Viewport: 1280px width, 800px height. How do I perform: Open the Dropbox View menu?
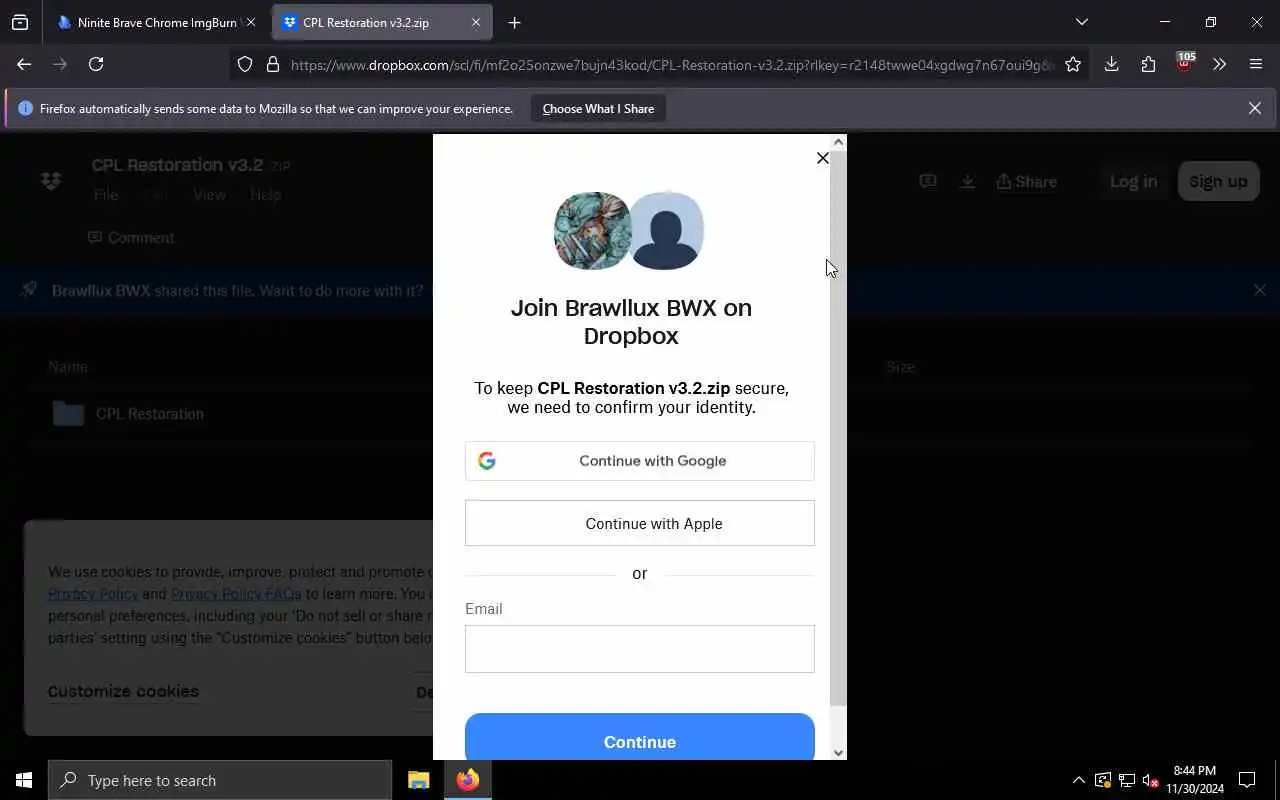point(209,195)
